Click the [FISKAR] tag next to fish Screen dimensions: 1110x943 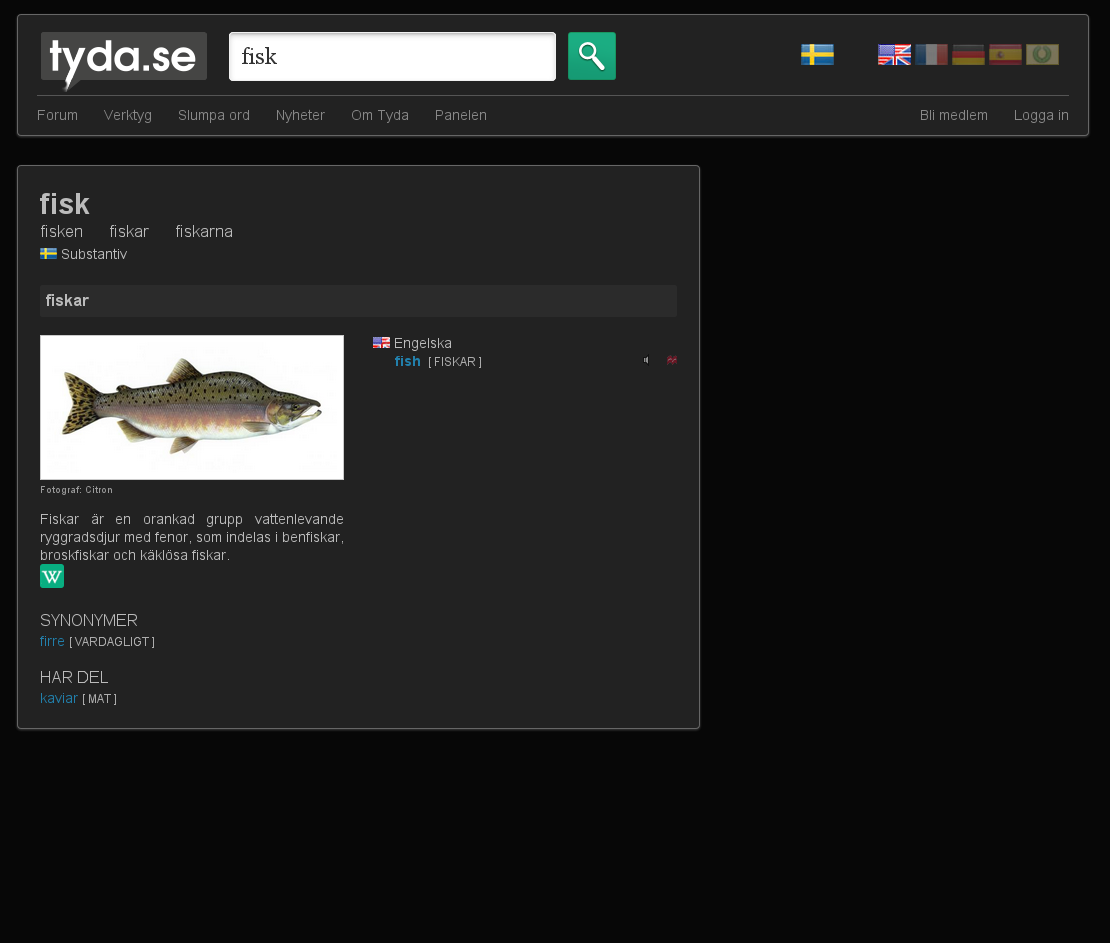(455, 362)
